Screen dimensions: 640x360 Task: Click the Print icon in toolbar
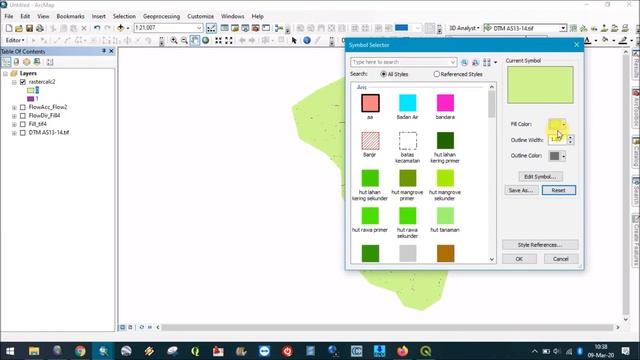[40, 28]
